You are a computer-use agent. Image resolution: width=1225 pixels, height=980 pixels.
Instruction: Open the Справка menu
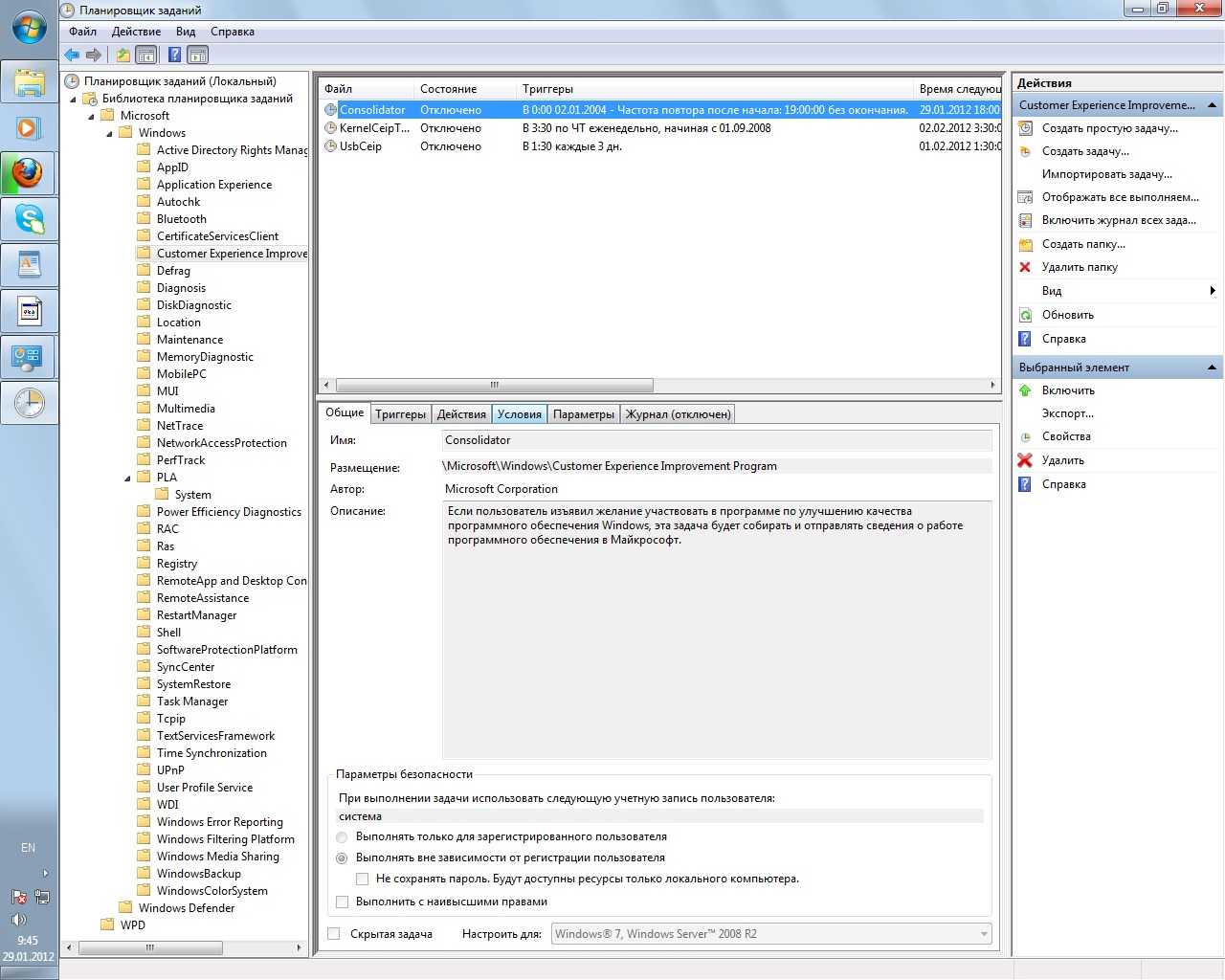click(233, 32)
